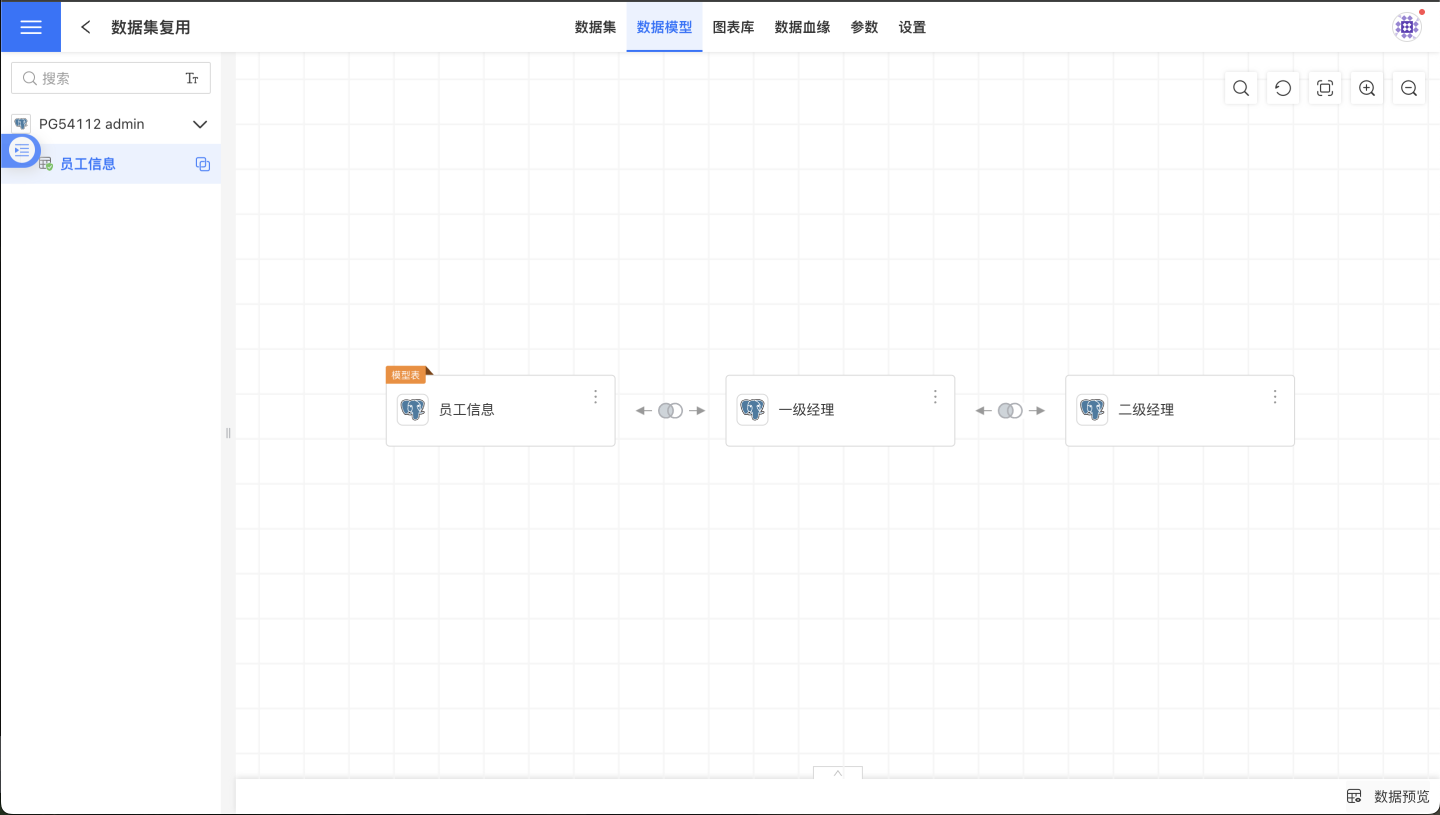Expand the bottom preview panel arrow
Viewport: 1440px width, 815px height.
pos(838,772)
